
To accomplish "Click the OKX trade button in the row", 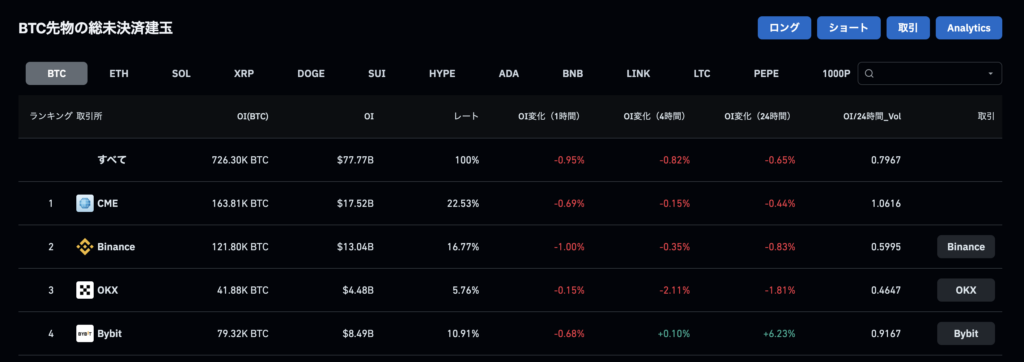I will (x=966, y=290).
